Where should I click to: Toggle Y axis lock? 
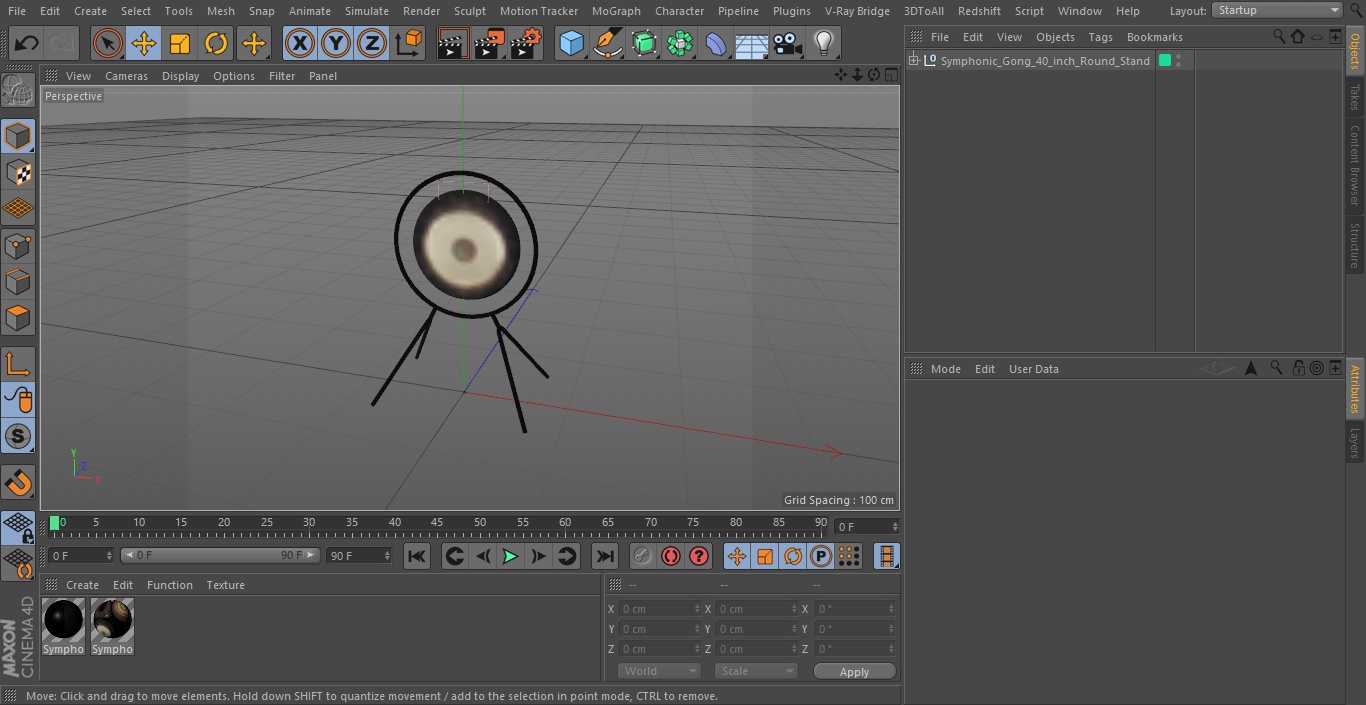click(x=335, y=43)
